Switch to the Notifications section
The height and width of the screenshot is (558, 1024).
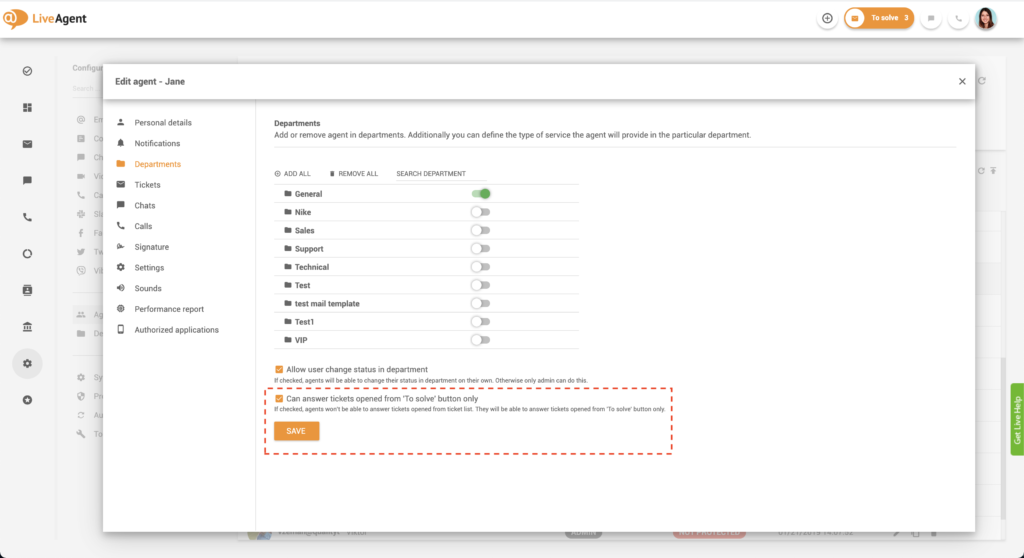(x=157, y=144)
